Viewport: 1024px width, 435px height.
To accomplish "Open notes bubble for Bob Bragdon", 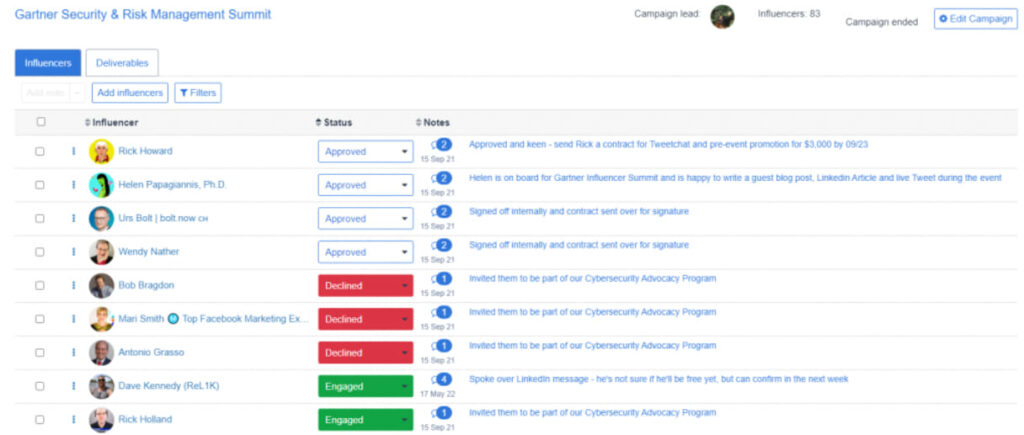I will point(441,279).
